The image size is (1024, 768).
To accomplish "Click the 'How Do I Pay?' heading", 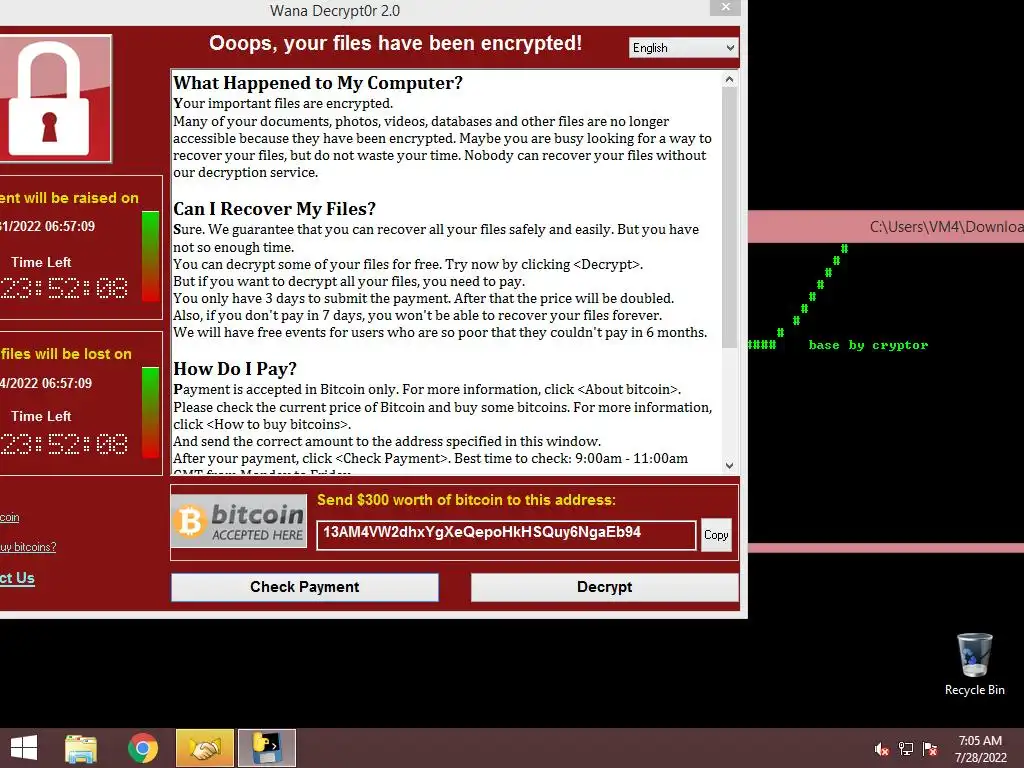I will (235, 369).
